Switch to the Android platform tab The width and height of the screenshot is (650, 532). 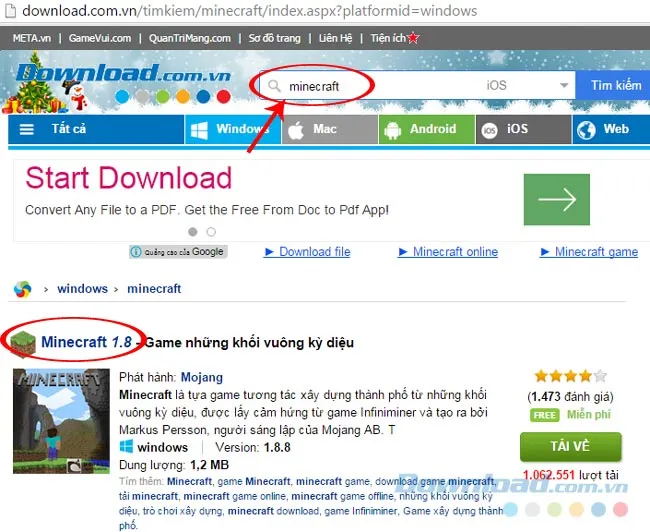click(422, 129)
